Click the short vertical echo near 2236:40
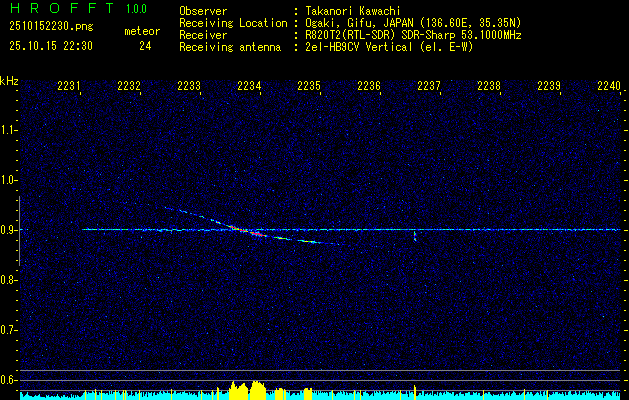Viewport: 629px width, 400px height. click(x=415, y=236)
